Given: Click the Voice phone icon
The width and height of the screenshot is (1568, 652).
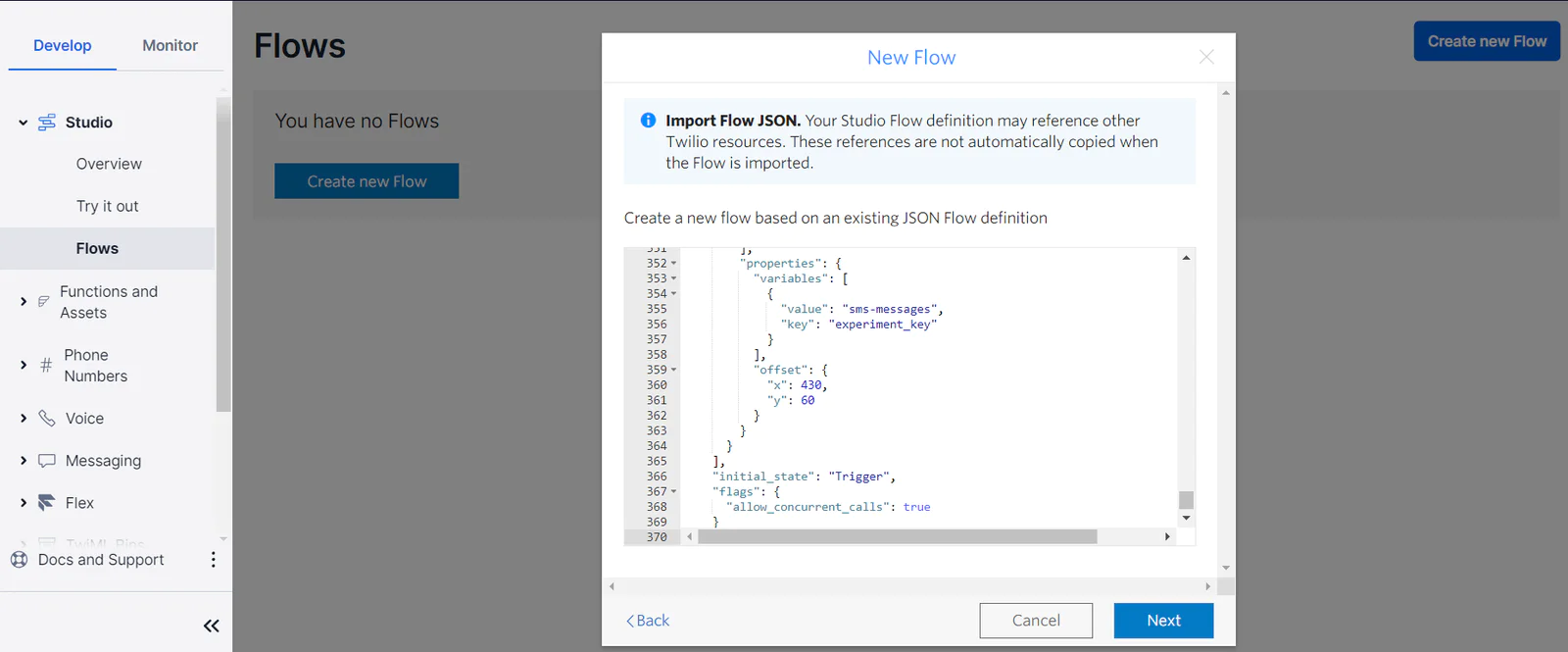Looking at the screenshot, I should point(46,419).
